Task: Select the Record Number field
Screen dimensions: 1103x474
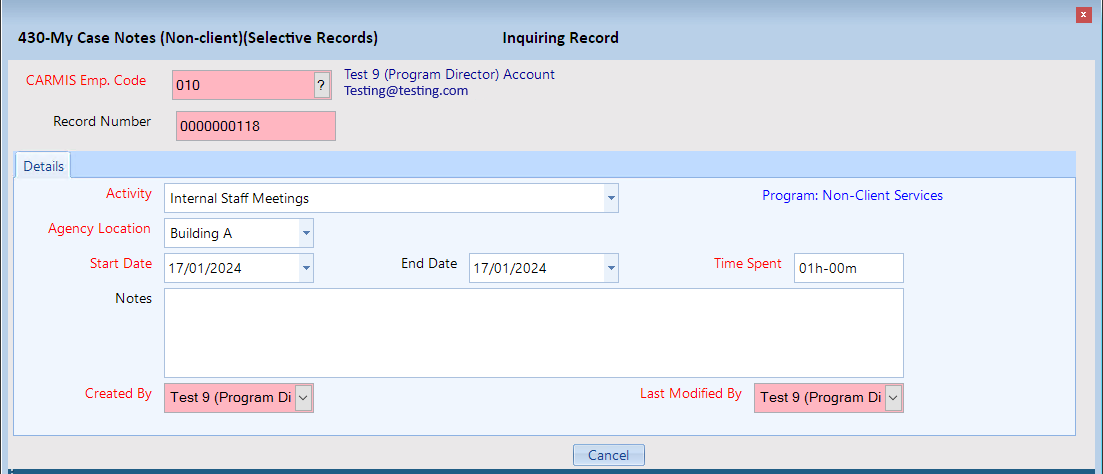Action: pyautogui.click(x=255, y=126)
